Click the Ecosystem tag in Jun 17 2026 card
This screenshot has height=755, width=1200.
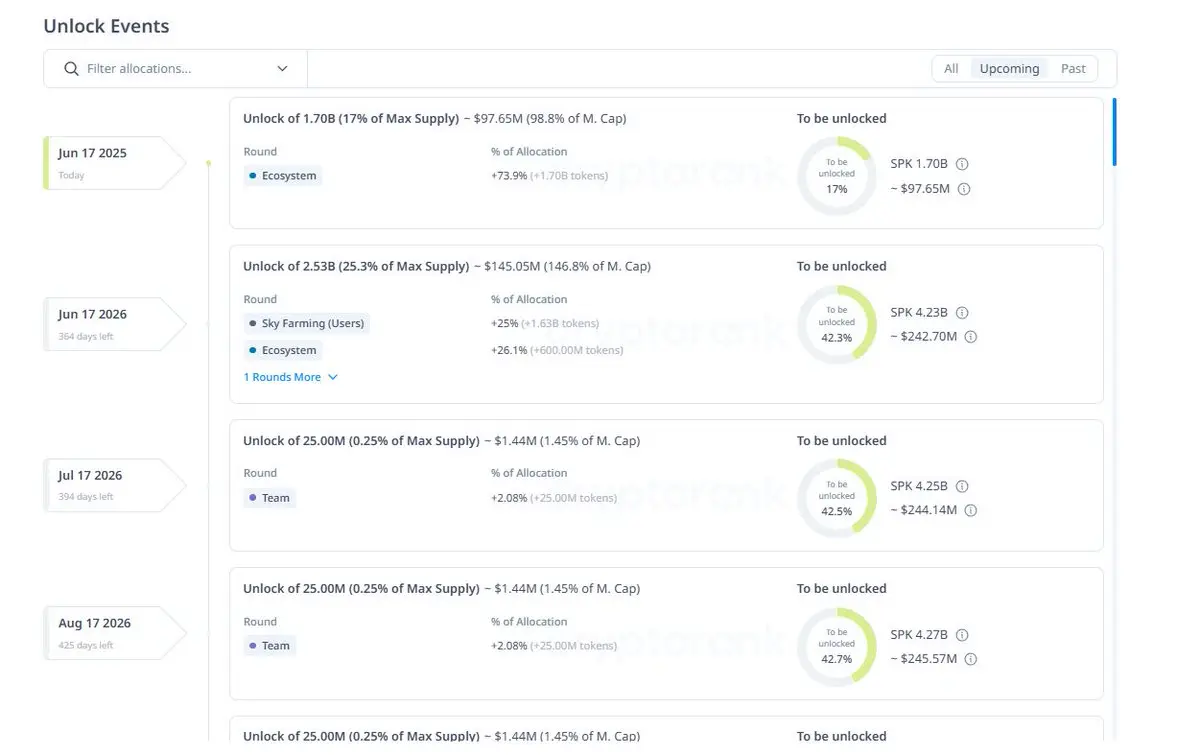(x=283, y=351)
